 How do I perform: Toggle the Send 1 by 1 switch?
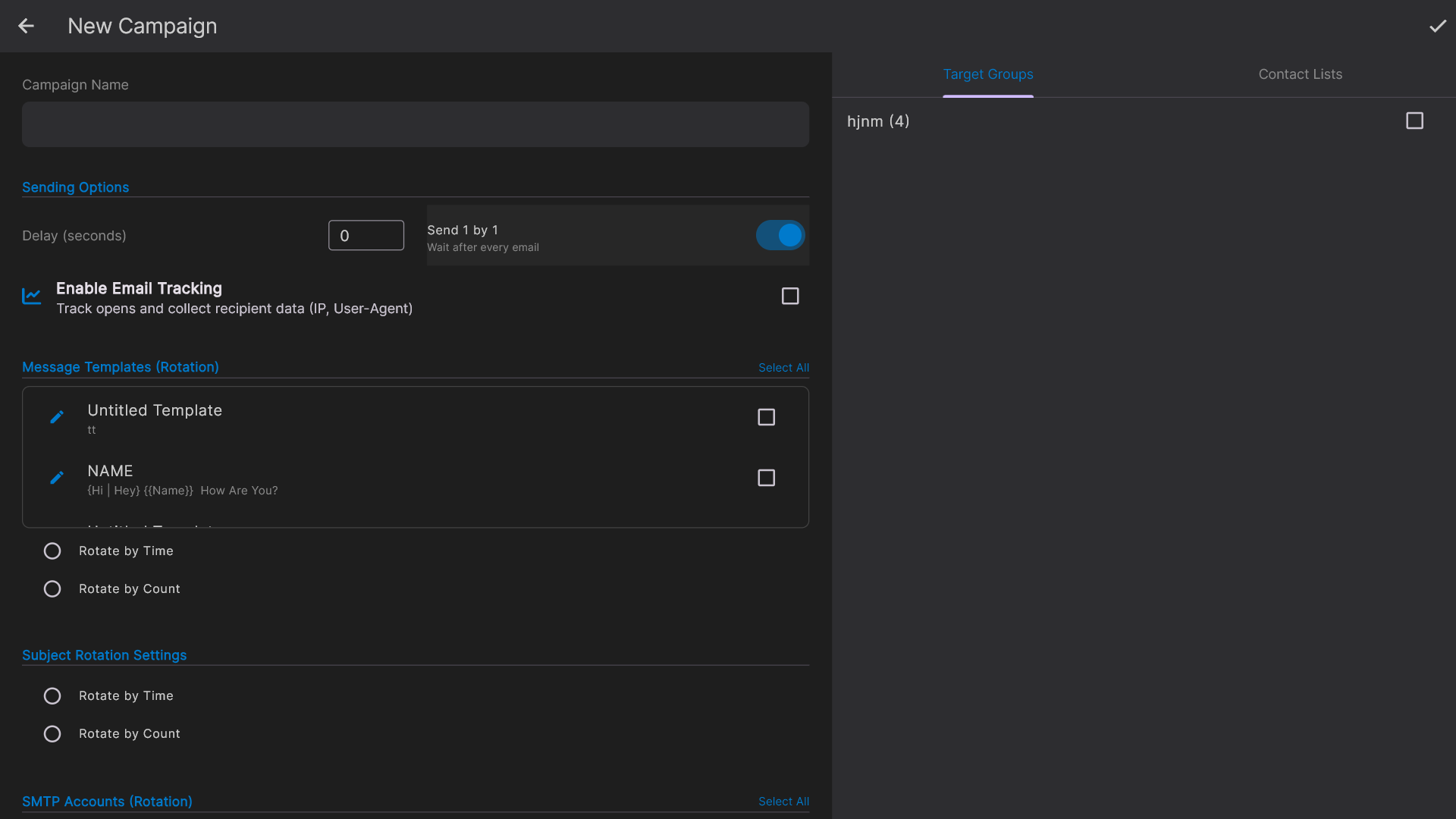(x=780, y=235)
